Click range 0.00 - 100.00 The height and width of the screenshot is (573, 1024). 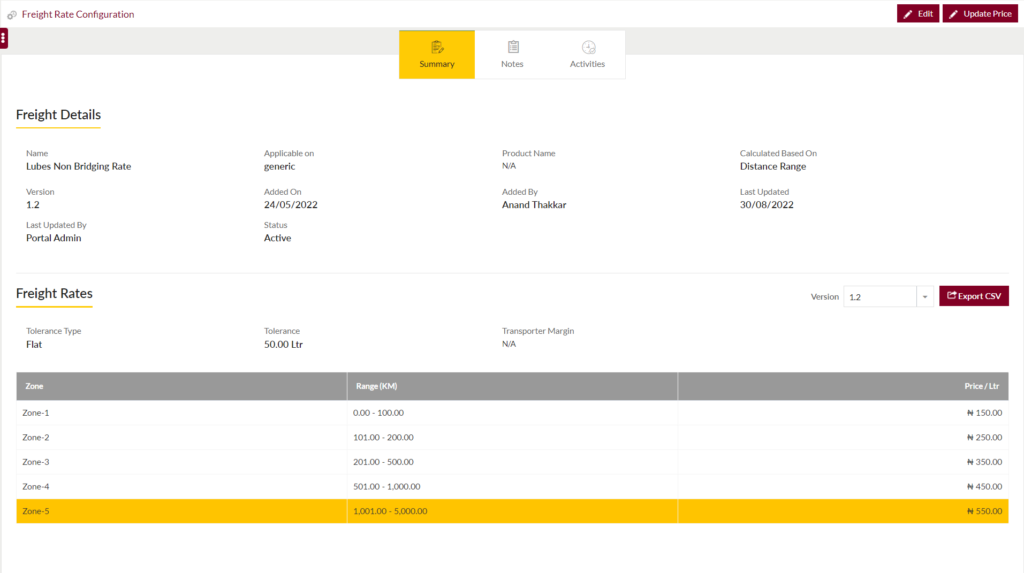pos(378,413)
